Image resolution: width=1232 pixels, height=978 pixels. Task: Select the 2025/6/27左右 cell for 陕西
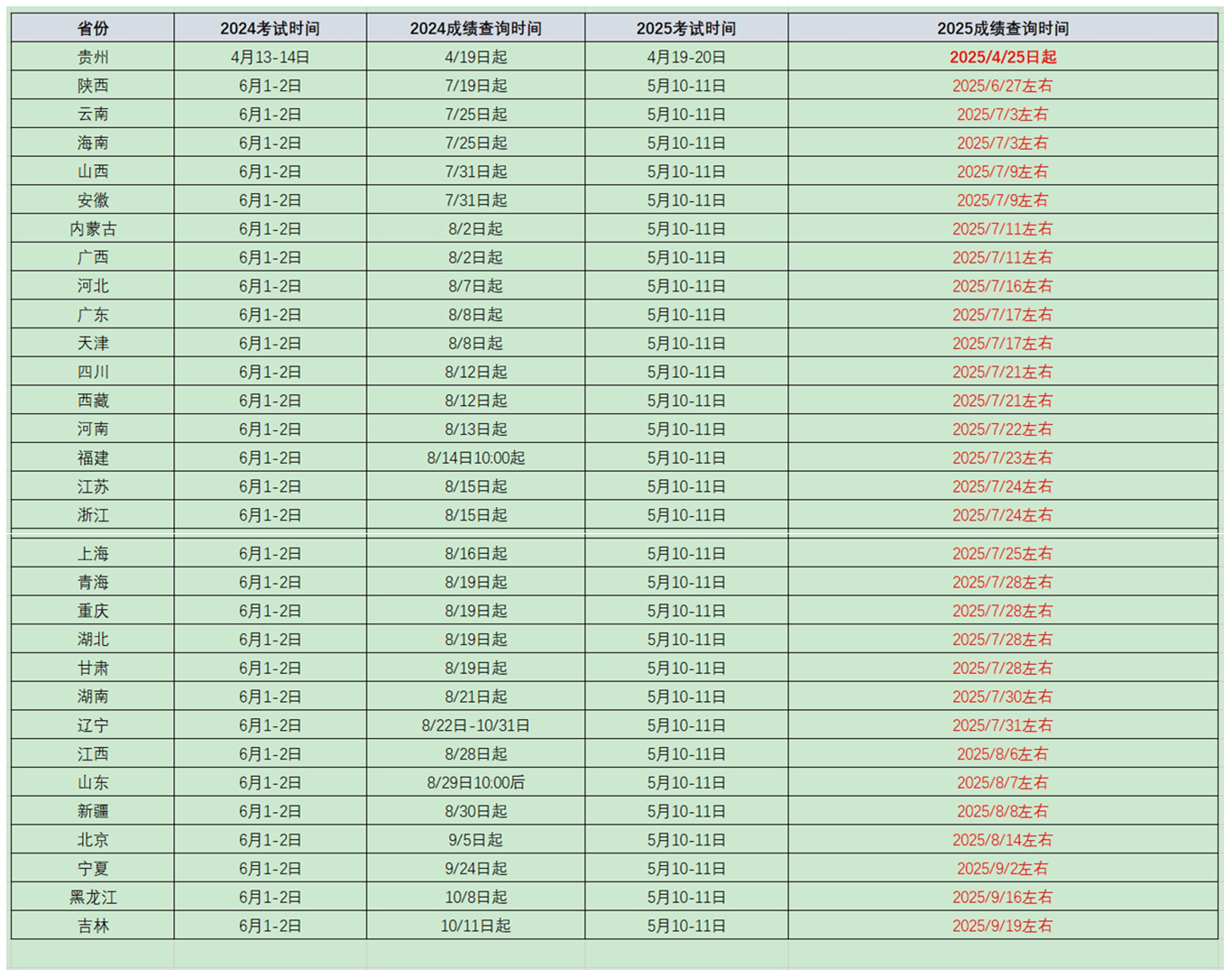(x=1002, y=86)
